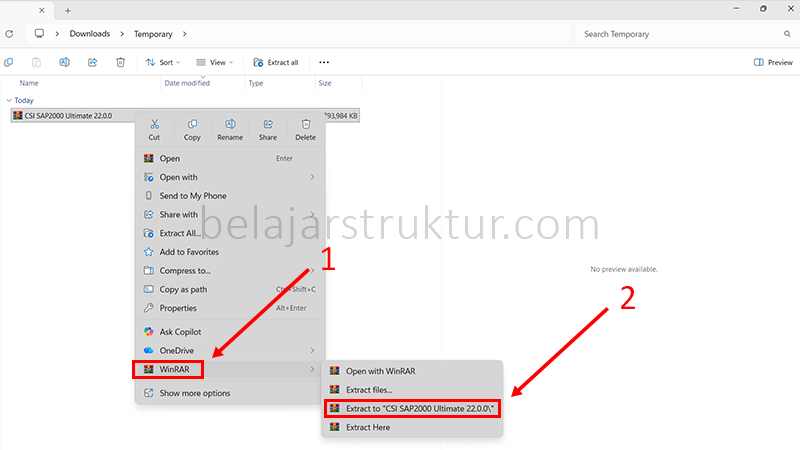This screenshot has width=800, height=450.
Task: Click the Share icon in context menu
Action: pyautogui.click(x=268, y=124)
